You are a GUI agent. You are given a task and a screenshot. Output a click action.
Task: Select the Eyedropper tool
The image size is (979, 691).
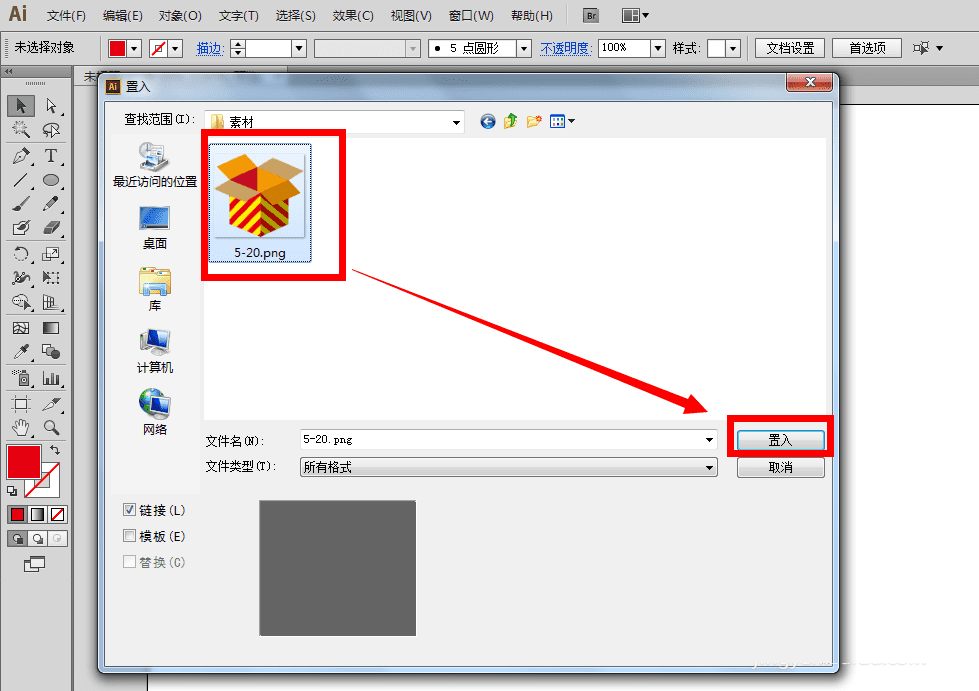[x=21, y=352]
